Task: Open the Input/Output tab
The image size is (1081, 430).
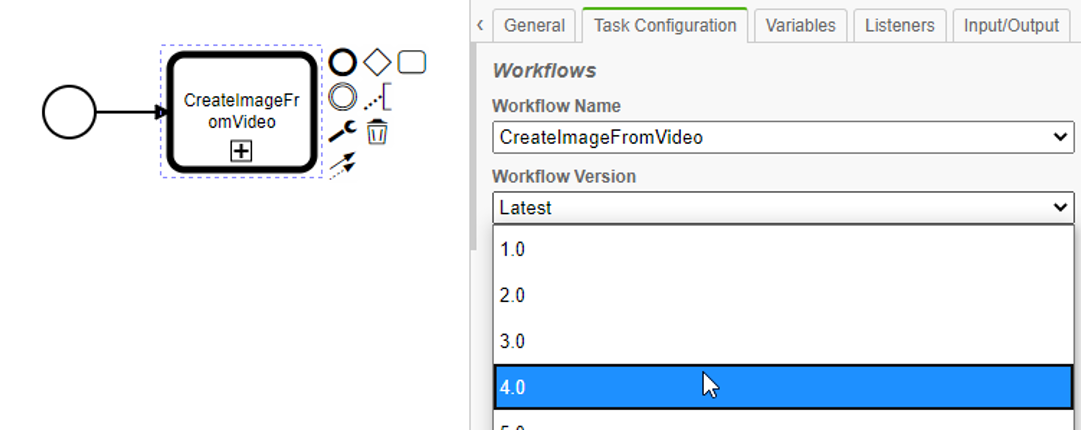Action: 1011,26
